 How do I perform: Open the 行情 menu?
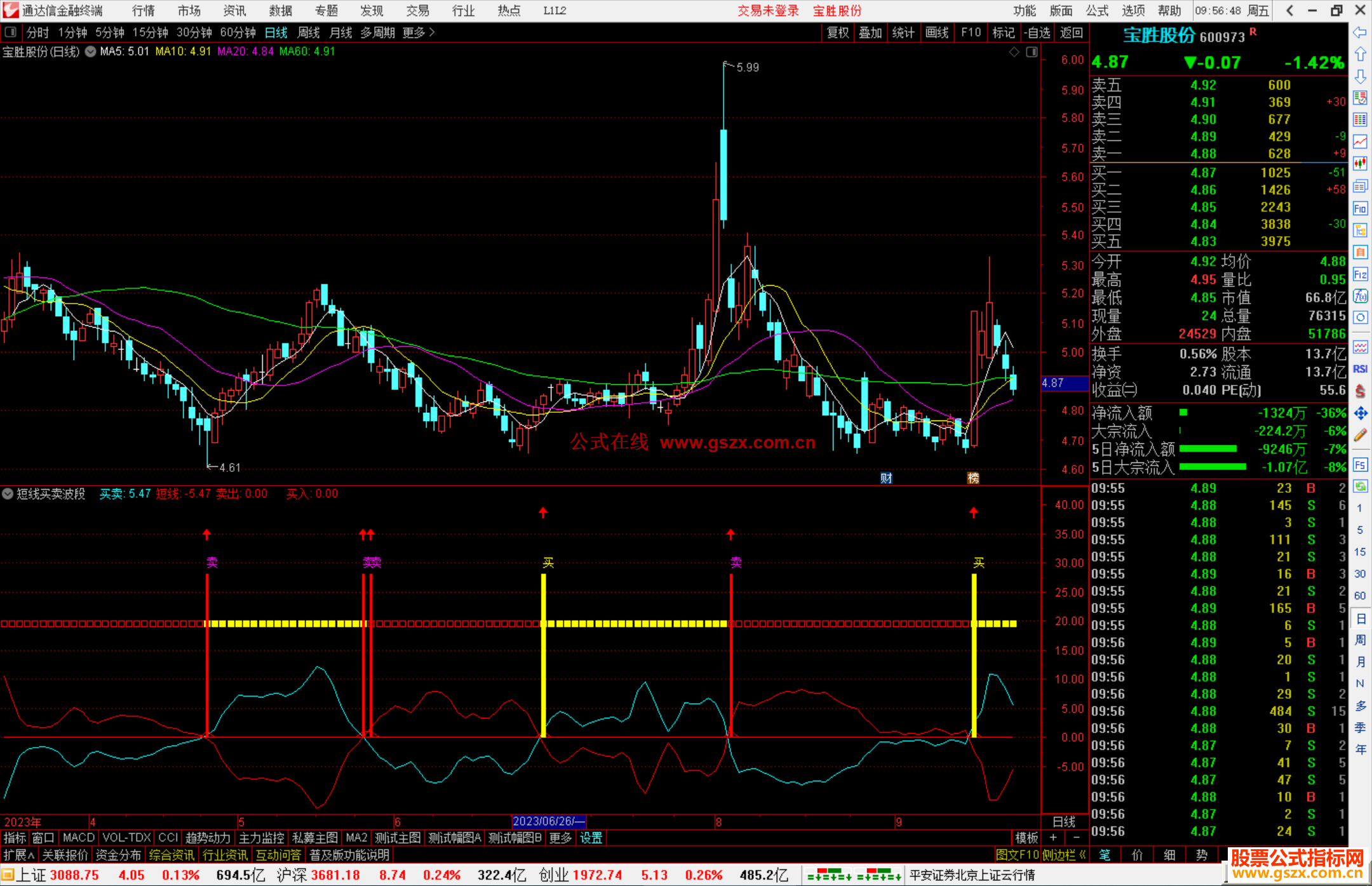click(144, 11)
